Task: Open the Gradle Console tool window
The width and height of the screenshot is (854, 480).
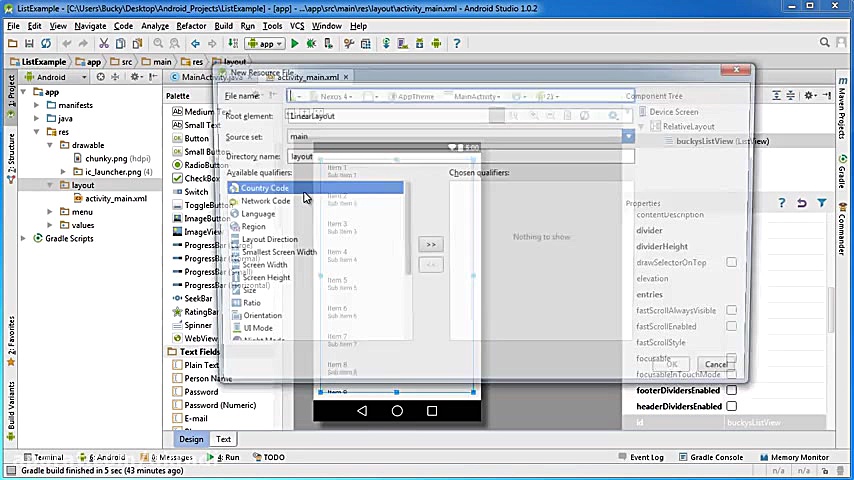Action: click(711, 457)
